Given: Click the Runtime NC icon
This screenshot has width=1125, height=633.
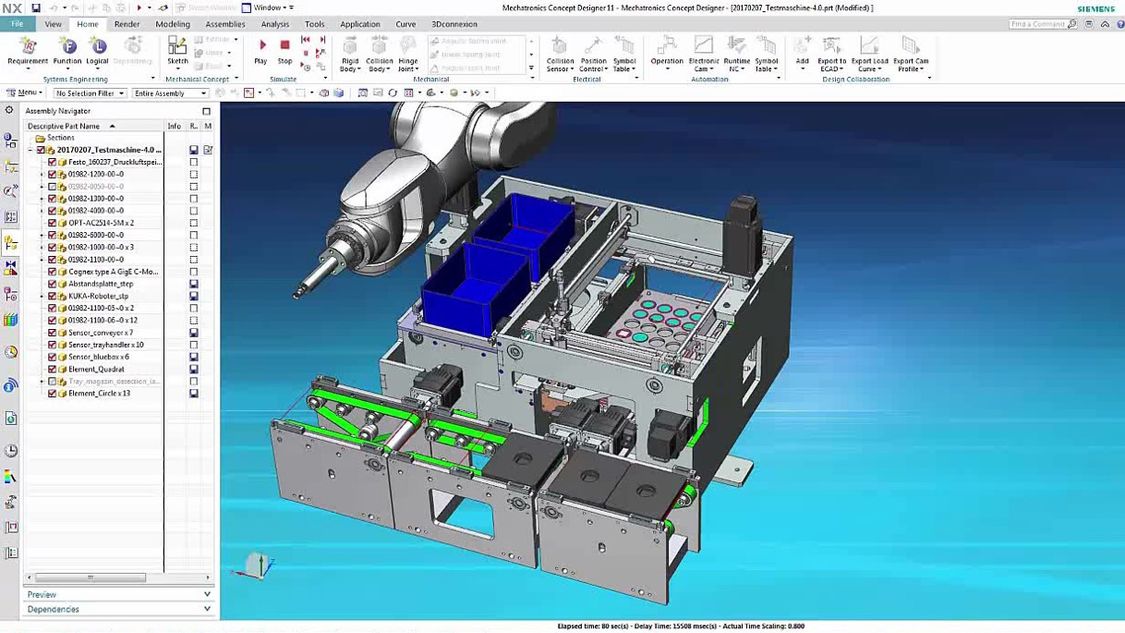Looking at the screenshot, I should coord(736,46).
